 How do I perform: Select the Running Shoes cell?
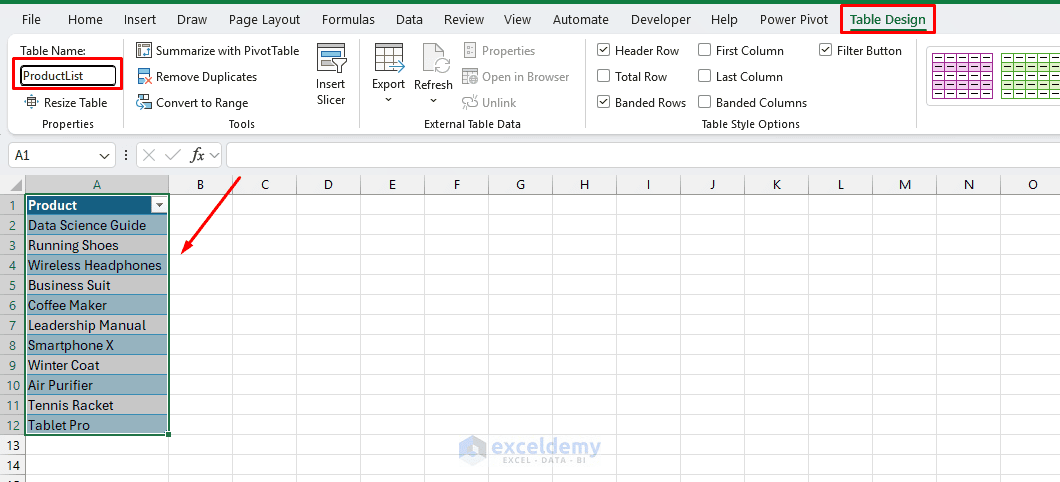pos(97,245)
